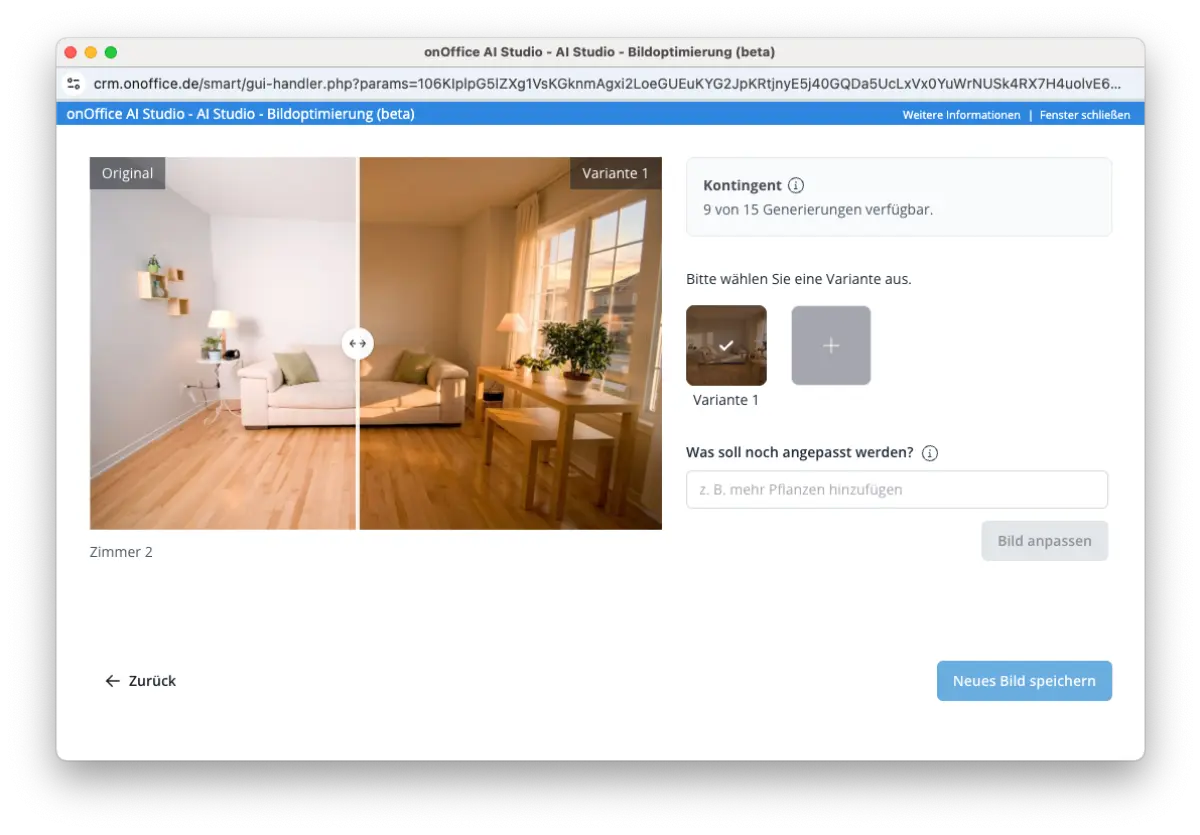Focus the 'mehr Pflanzen hinzufügen' input field
Viewport: 1200px width, 835px height.
click(897, 490)
